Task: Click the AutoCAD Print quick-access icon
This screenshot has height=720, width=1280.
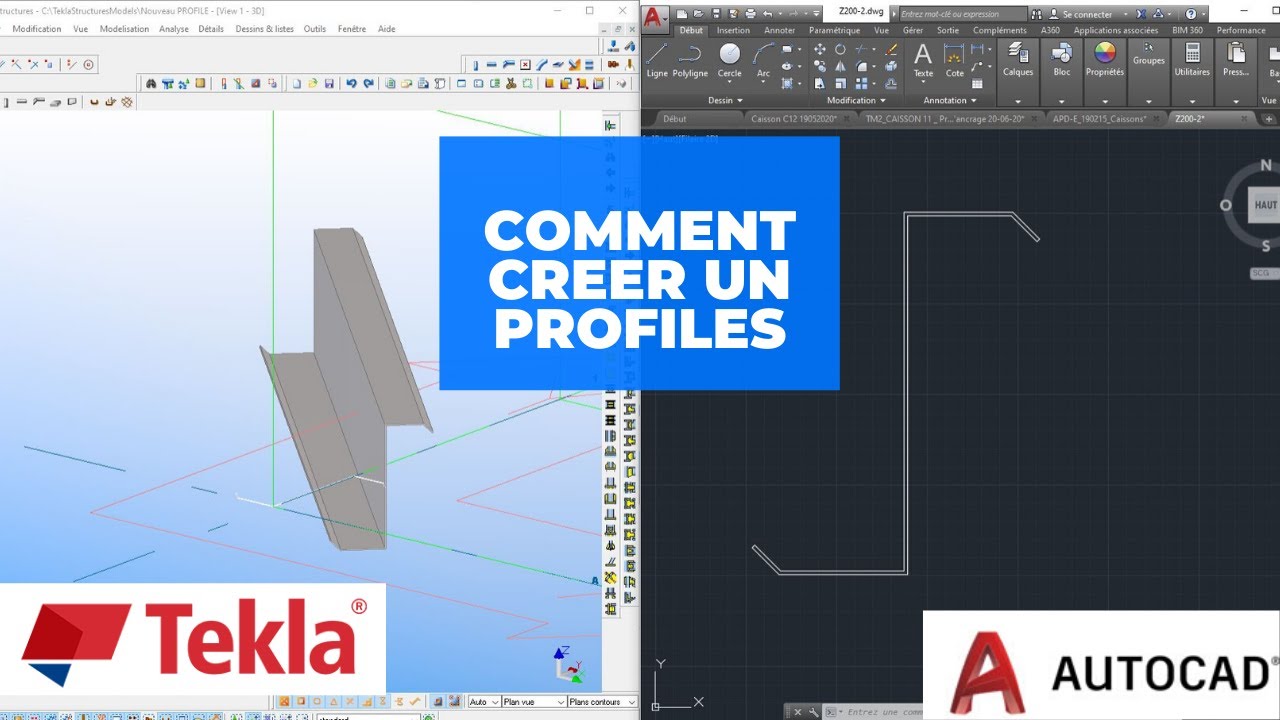Action: pos(750,14)
